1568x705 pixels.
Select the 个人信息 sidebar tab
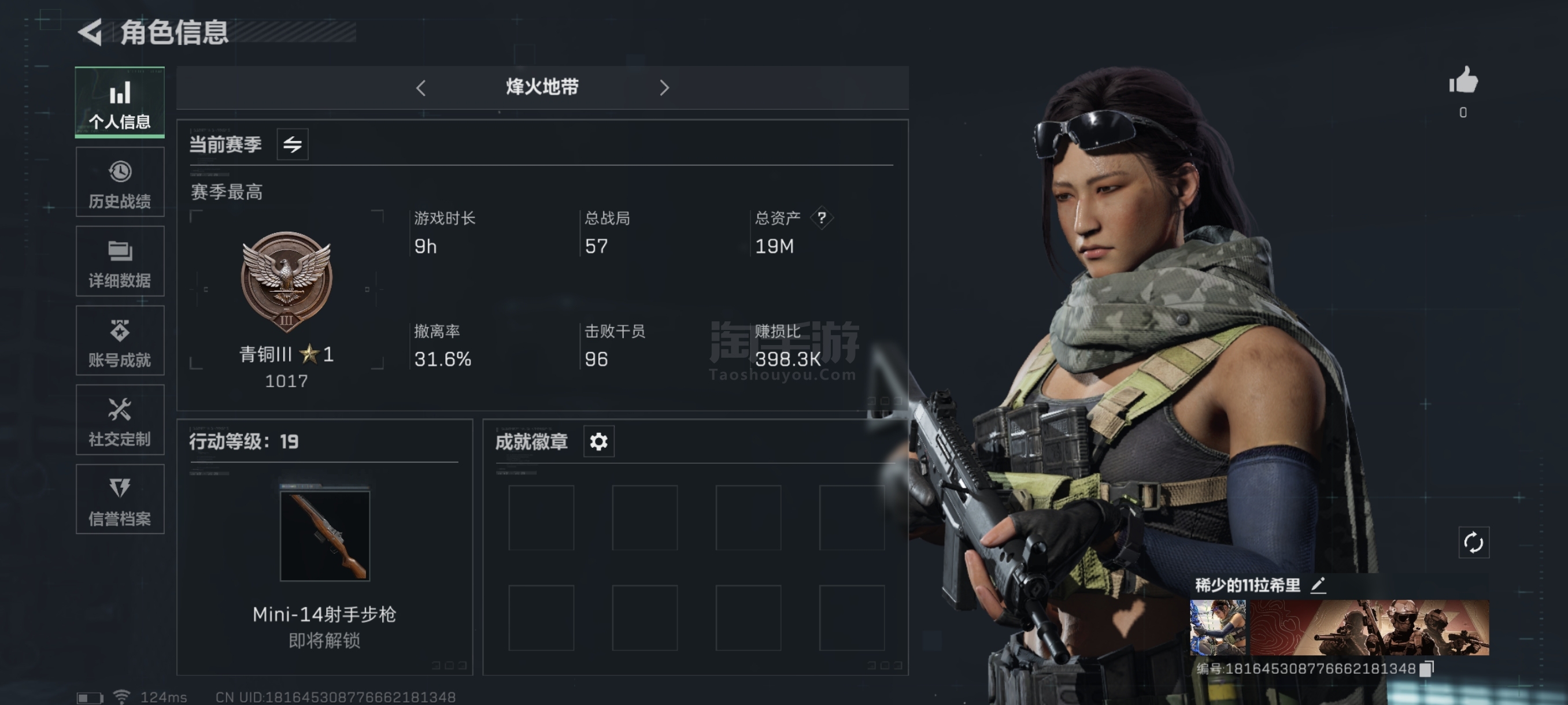pyautogui.click(x=120, y=102)
